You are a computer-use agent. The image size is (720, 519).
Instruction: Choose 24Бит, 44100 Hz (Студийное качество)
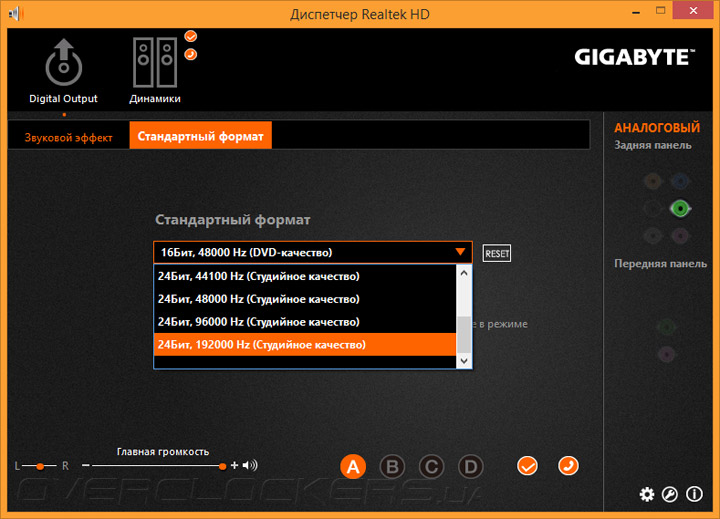click(x=305, y=276)
